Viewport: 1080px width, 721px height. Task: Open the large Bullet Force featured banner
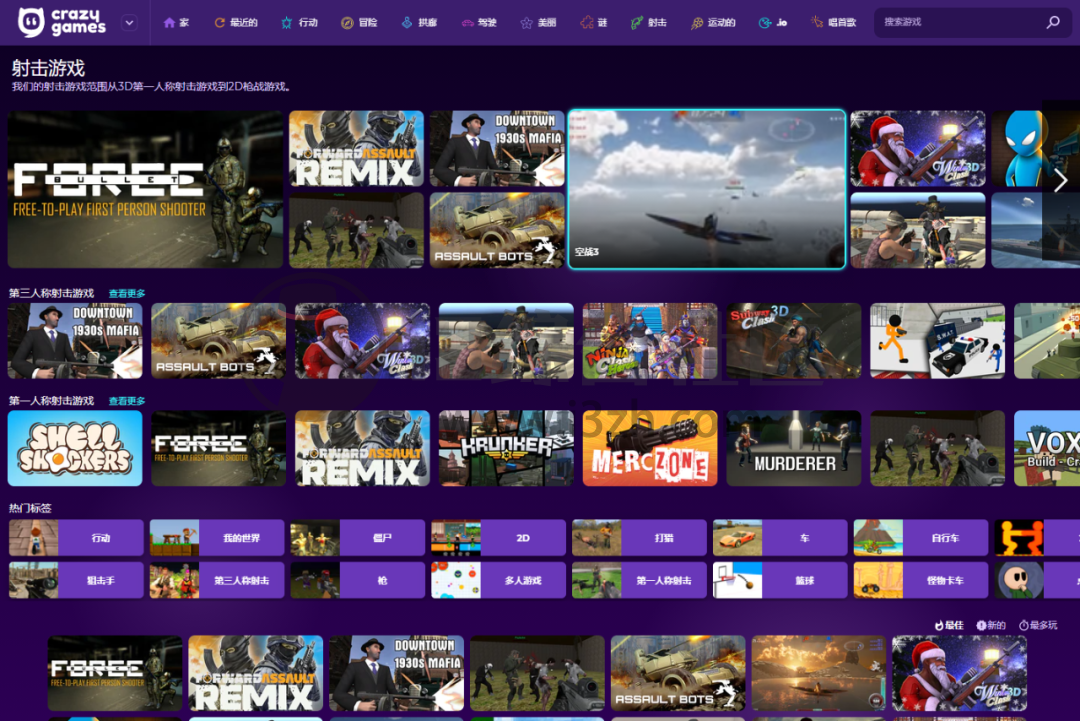(x=145, y=189)
